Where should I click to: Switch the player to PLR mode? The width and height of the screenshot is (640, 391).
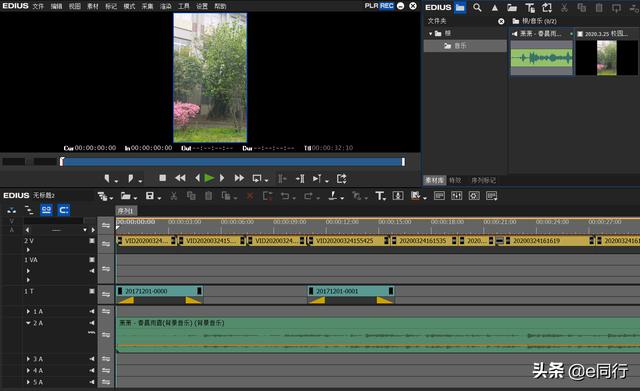pos(371,6)
